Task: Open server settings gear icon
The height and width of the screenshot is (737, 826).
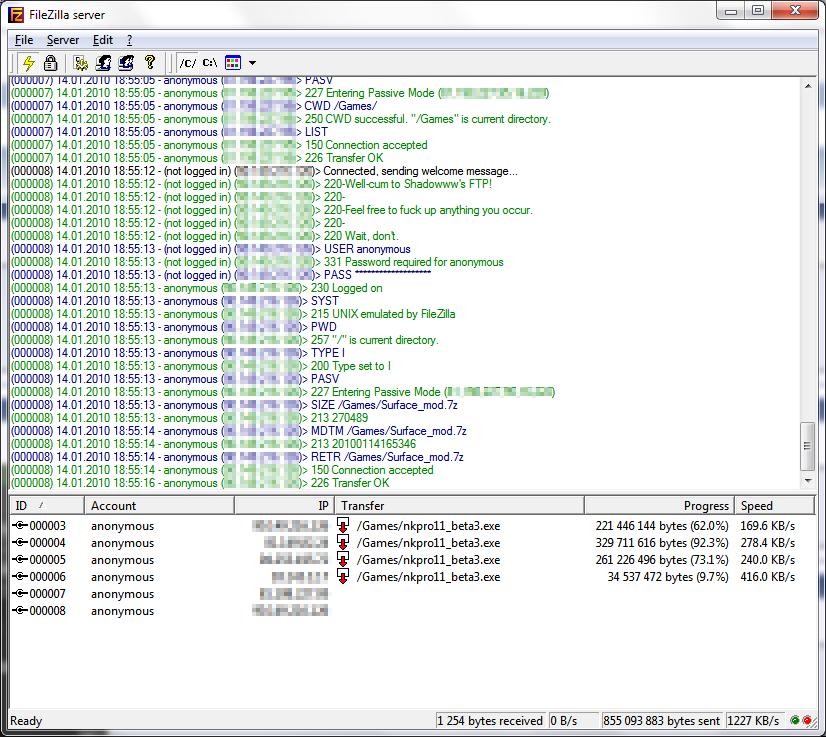Action: pyautogui.click(x=81, y=63)
